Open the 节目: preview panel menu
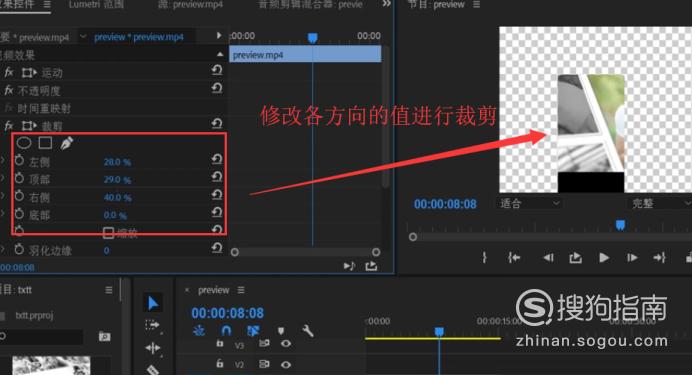 476,4
